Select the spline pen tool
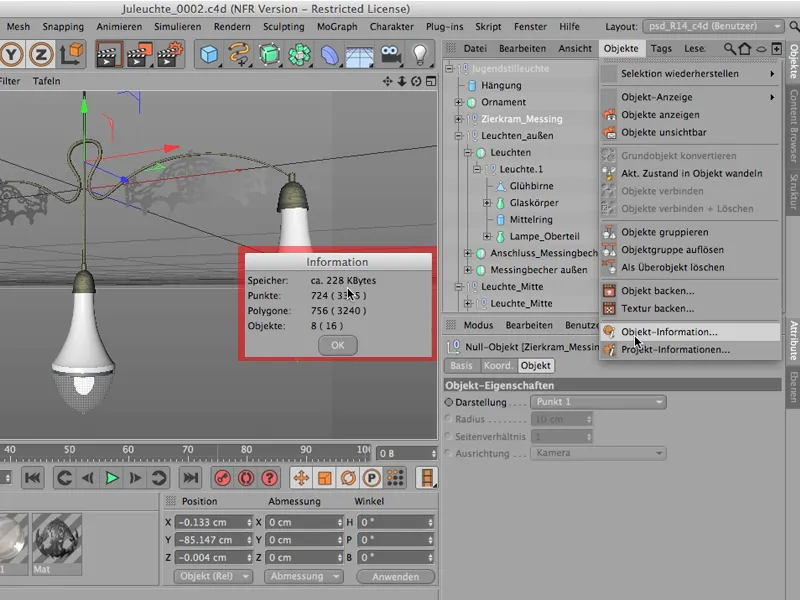The height and width of the screenshot is (600, 800). coord(239,54)
